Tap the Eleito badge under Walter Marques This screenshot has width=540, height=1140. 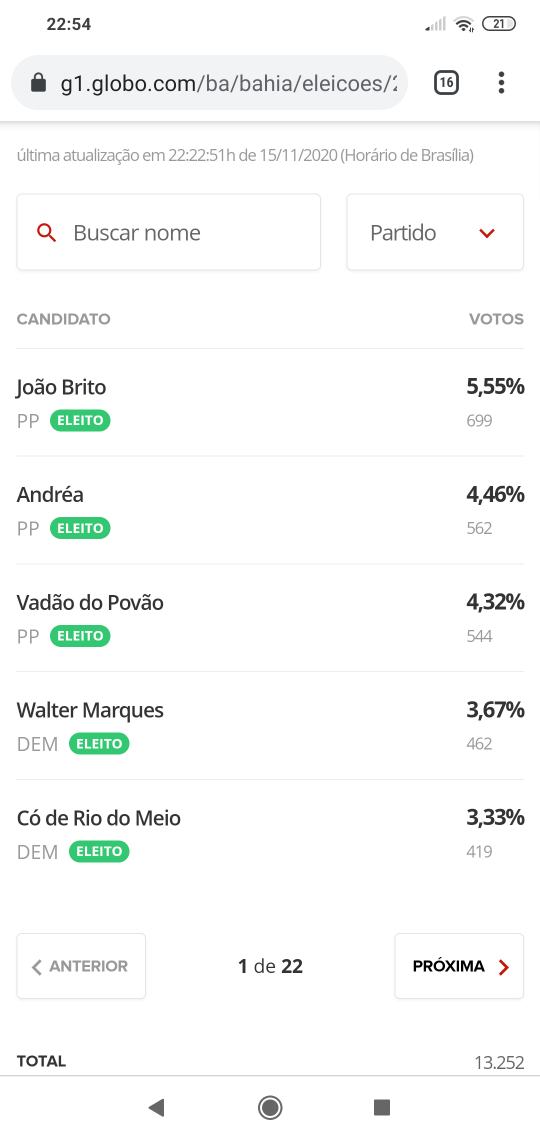pyautogui.click(x=100, y=744)
